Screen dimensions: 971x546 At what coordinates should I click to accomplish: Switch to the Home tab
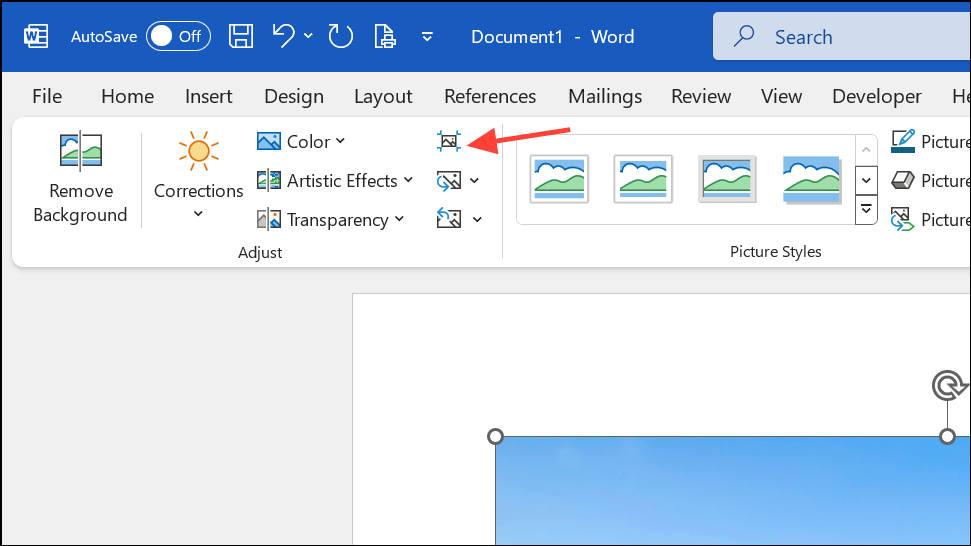tap(128, 97)
